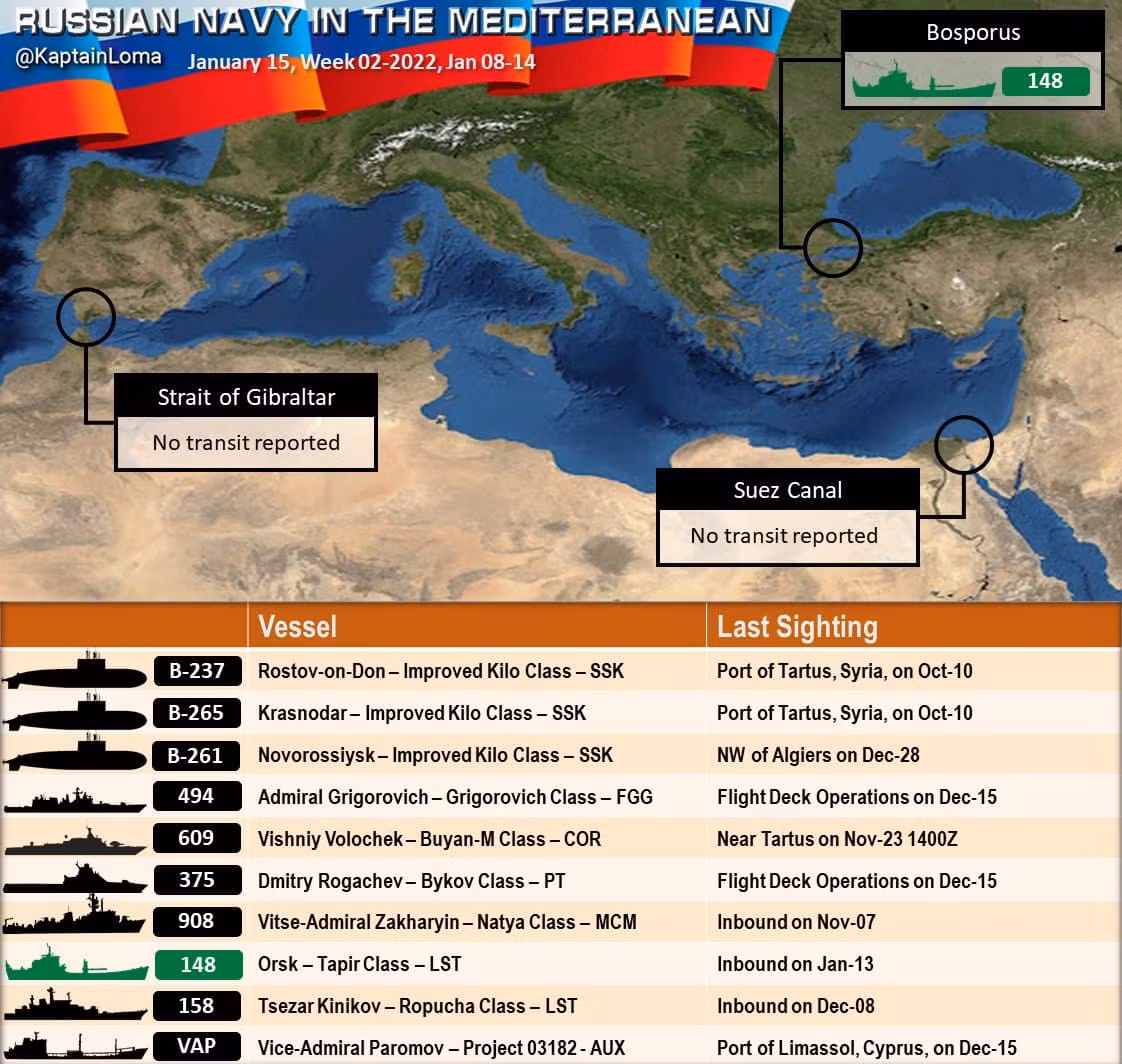The height and width of the screenshot is (1064, 1122).
Task: Select the Vice-Admiral Paromov vessel silhouette
Action: point(75,1048)
